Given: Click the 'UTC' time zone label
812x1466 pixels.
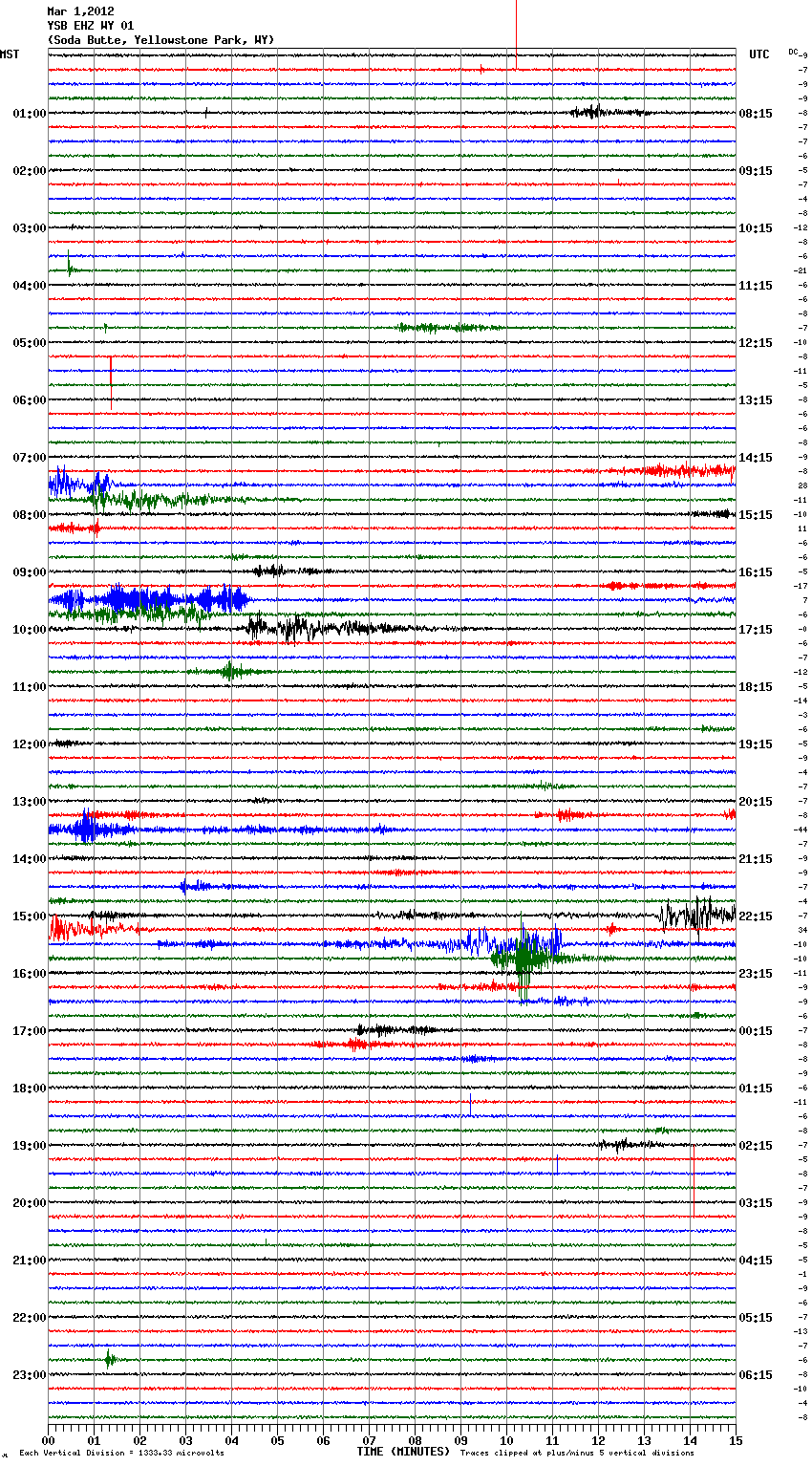Looking at the screenshot, I should pyautogui.click(x=759, y=54).
